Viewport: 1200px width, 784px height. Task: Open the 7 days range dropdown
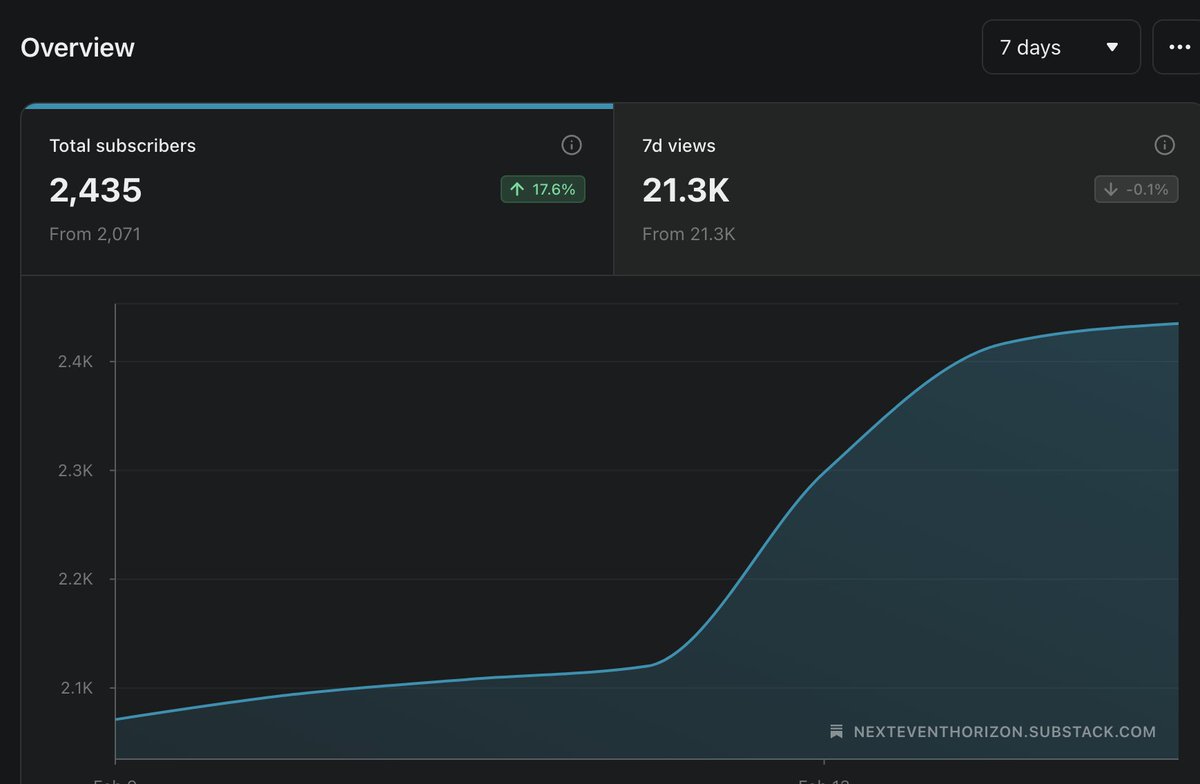tap(1061, 47)
